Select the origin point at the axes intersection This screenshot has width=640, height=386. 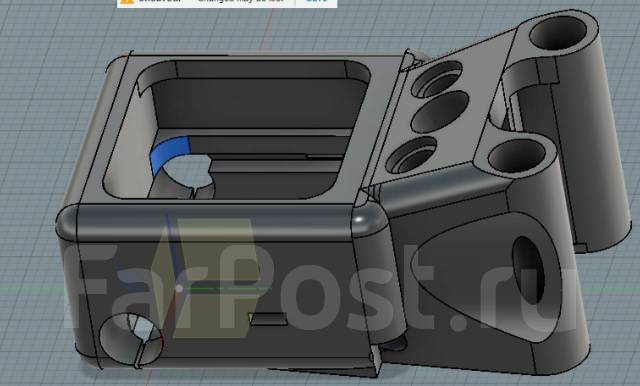tap(179, 288)
